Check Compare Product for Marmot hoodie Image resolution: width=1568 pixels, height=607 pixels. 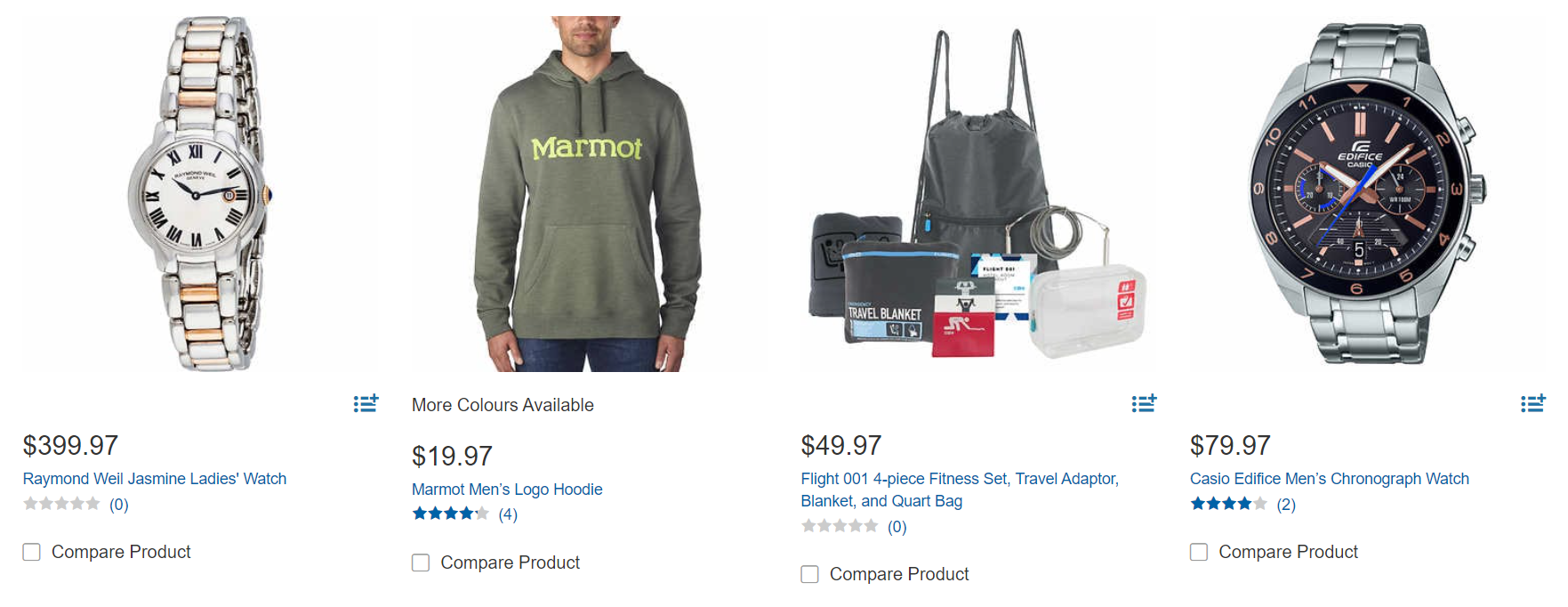(x=421, y=562)
